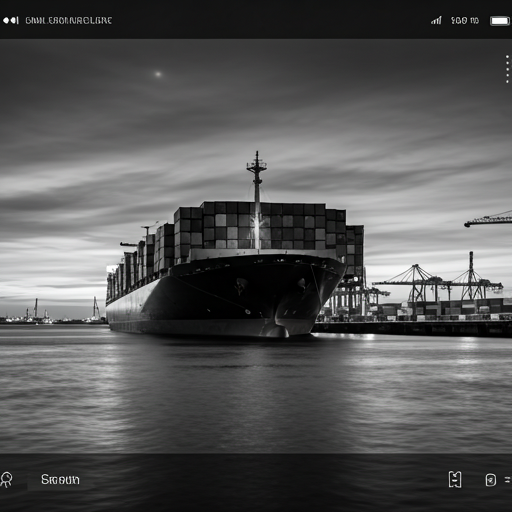
Task: Click the water reflection below the ship
Action: [233, 383]
